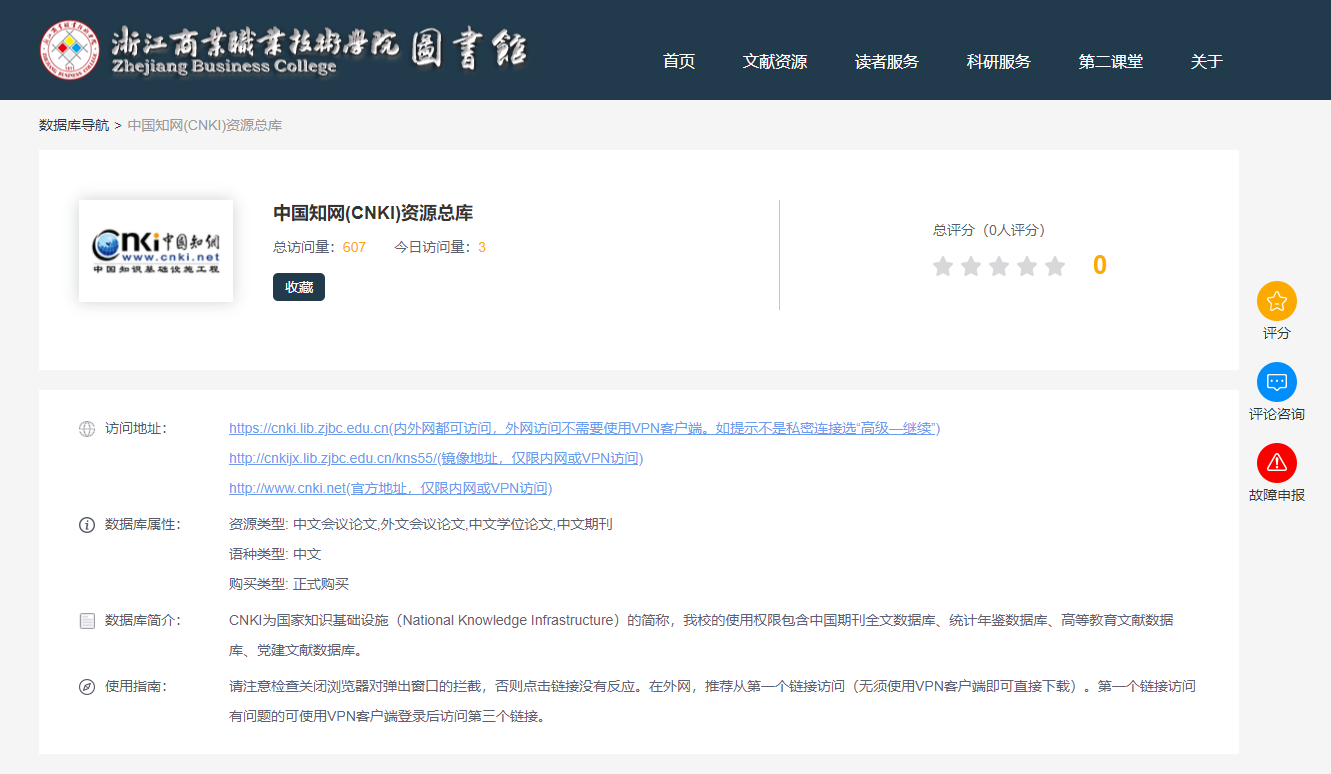Open the 读者服务 navigation dropdown
The width and height of the screenshot is (1331, 774).
pyautogui.click(x=886, y=61)
